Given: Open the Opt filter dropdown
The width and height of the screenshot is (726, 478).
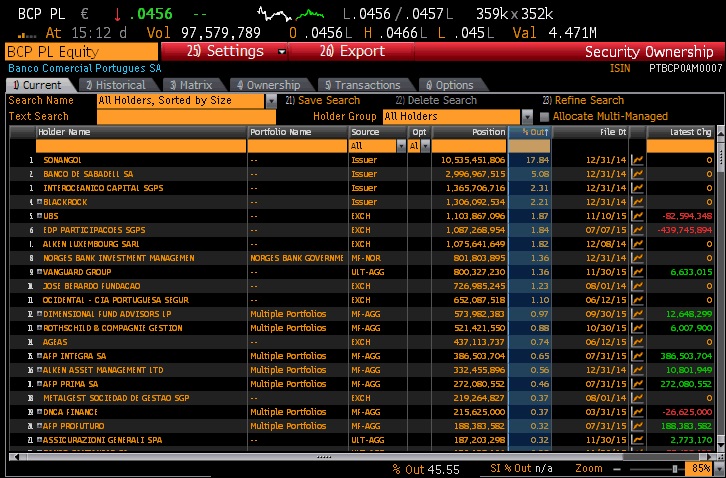Looking at the screenshot, I should coord(425,146).
